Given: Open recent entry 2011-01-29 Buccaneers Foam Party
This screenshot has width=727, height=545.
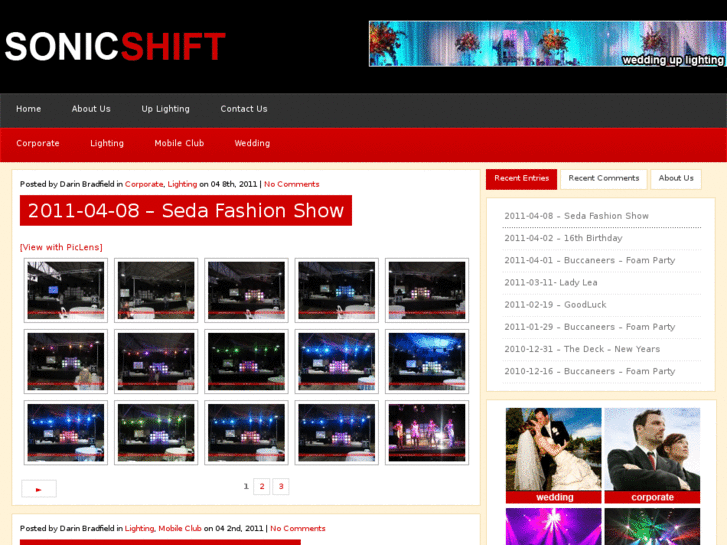Looking at the screenshot, I should [589, 327].
